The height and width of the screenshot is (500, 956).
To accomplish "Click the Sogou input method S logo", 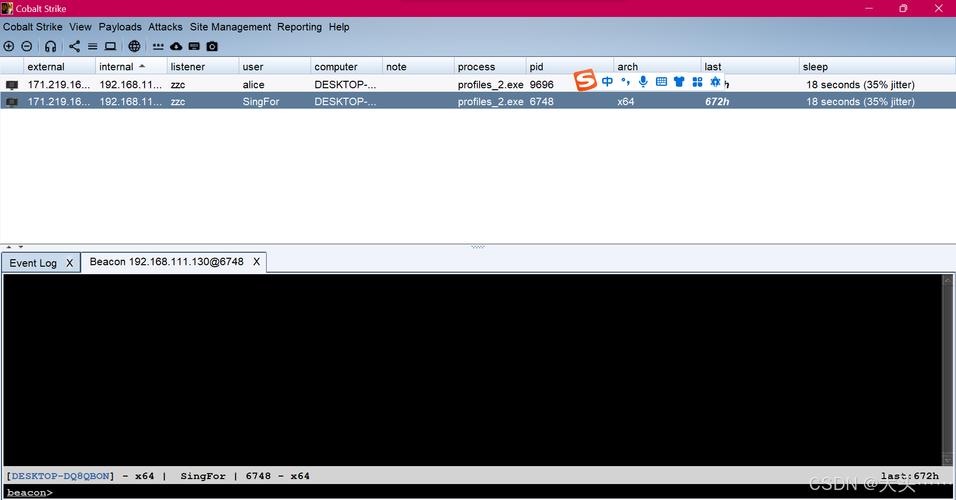I will pyautogui.click(x=585, y=80).
